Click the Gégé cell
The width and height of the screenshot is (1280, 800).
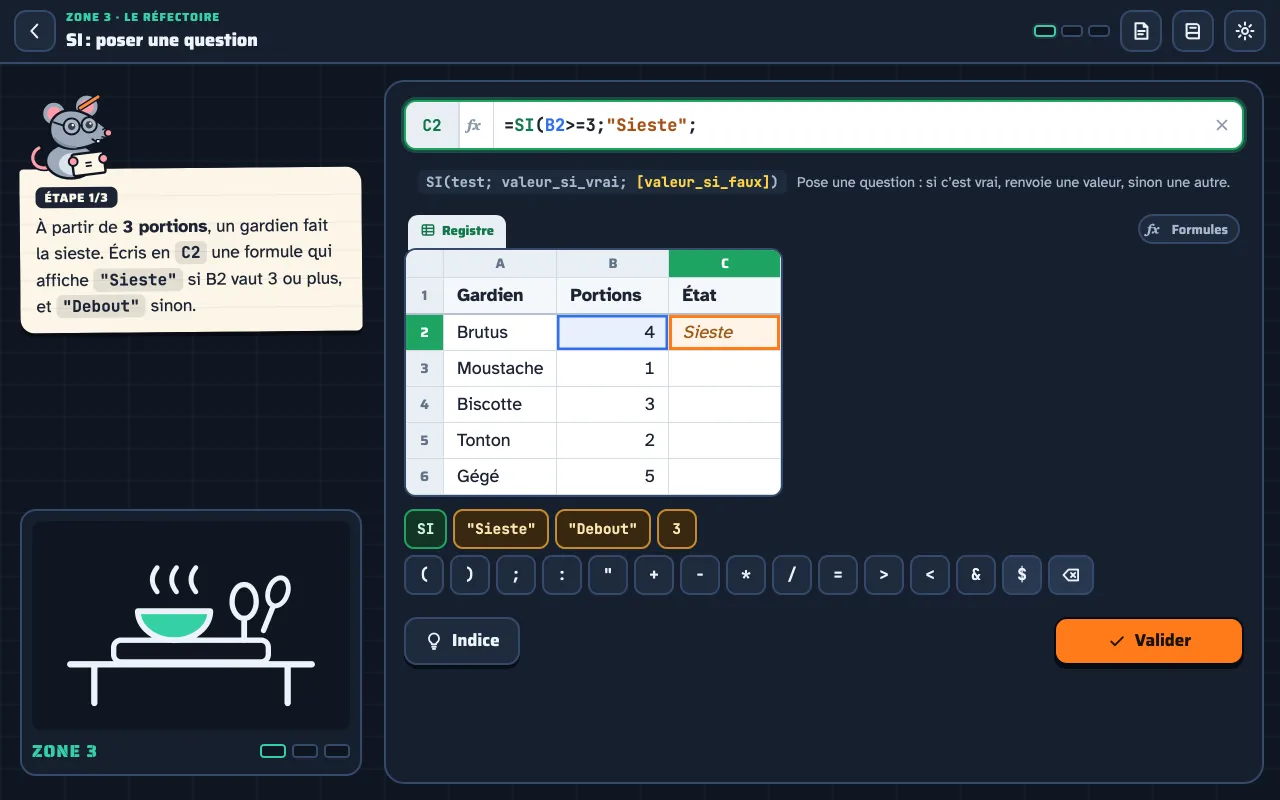(x=500, y=476)
